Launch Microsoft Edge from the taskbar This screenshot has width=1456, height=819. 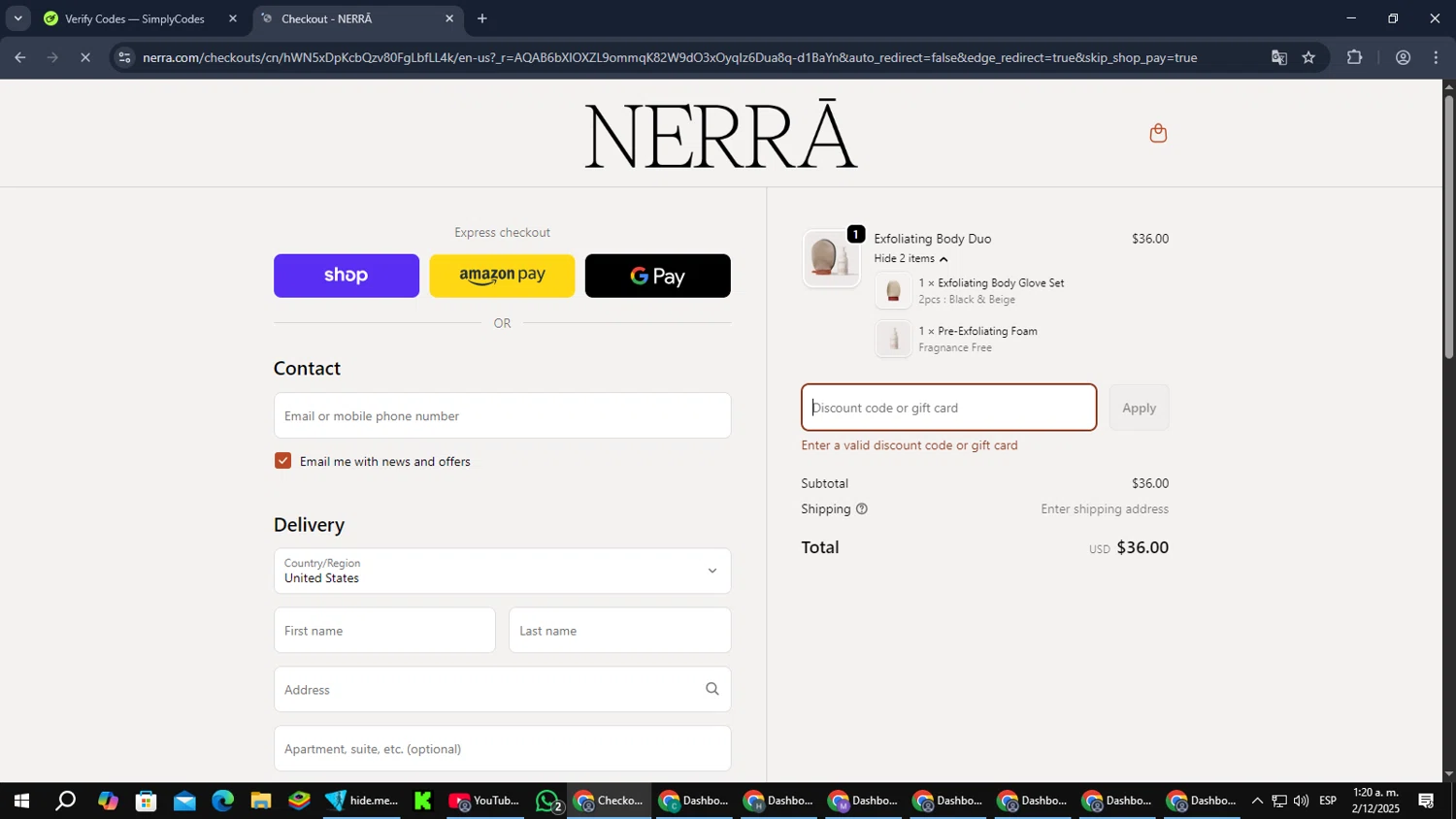tap(223, 801)
